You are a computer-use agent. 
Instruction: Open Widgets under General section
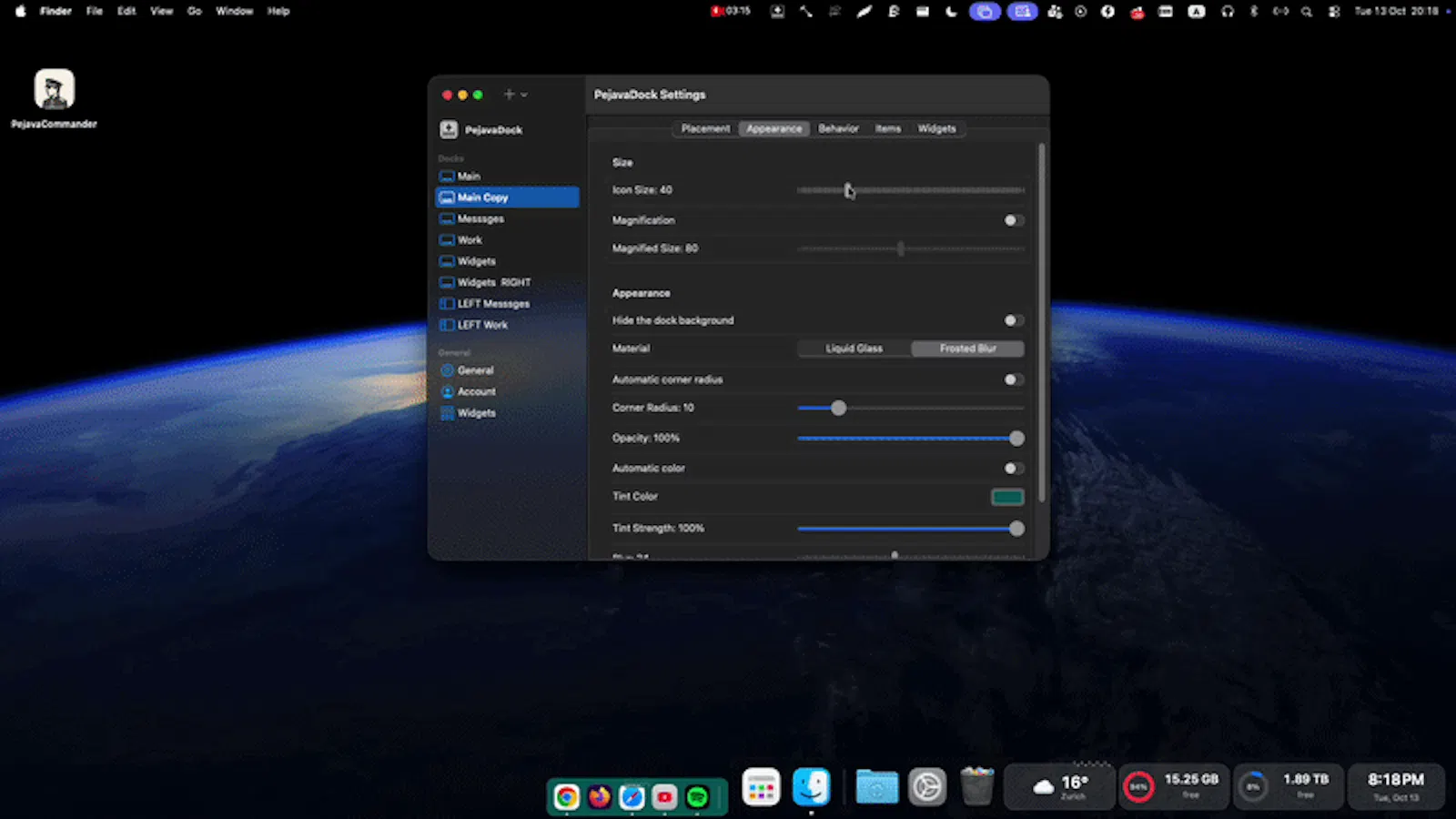tap(507, 413)
